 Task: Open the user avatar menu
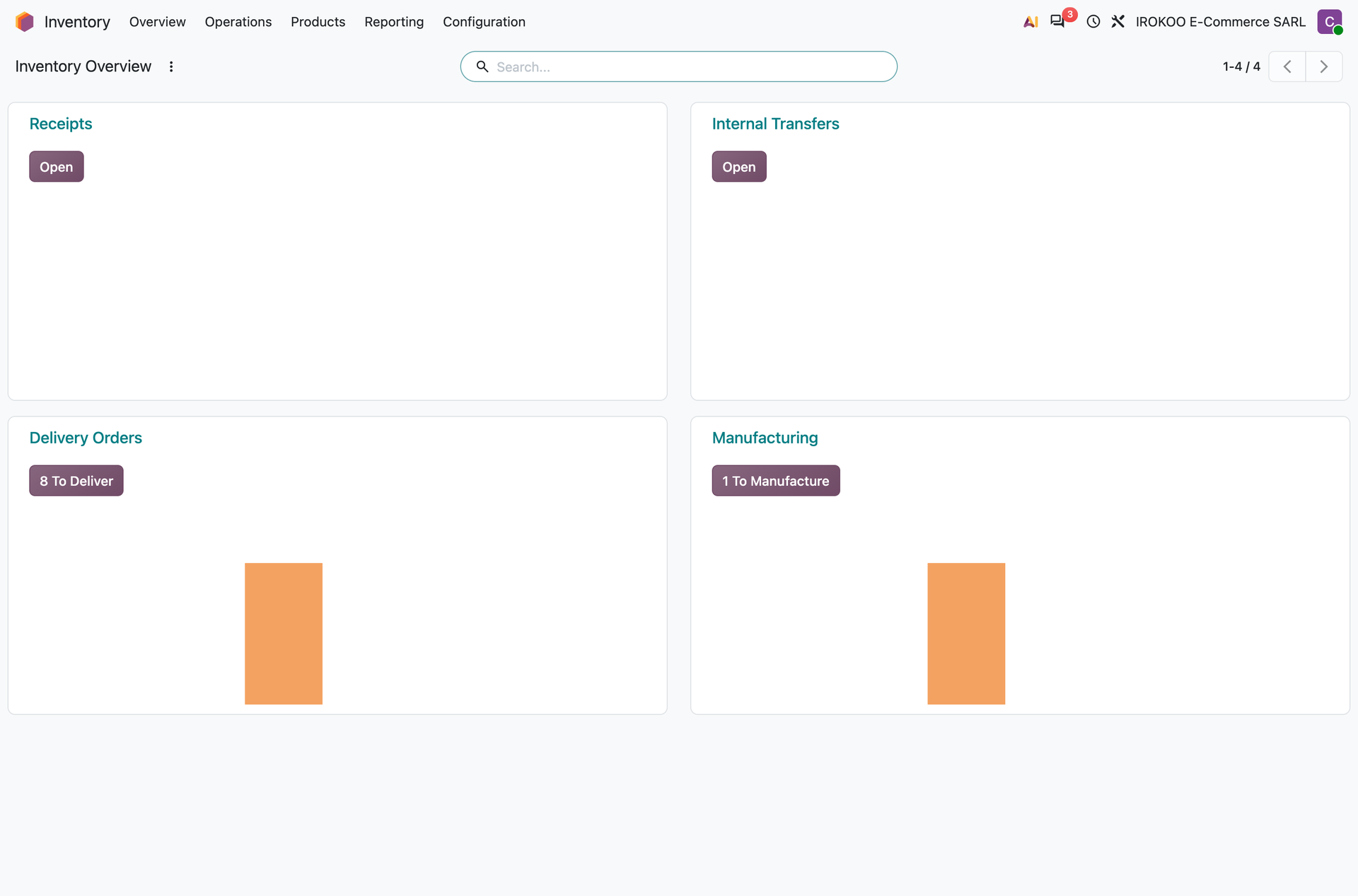[1330, 22]
